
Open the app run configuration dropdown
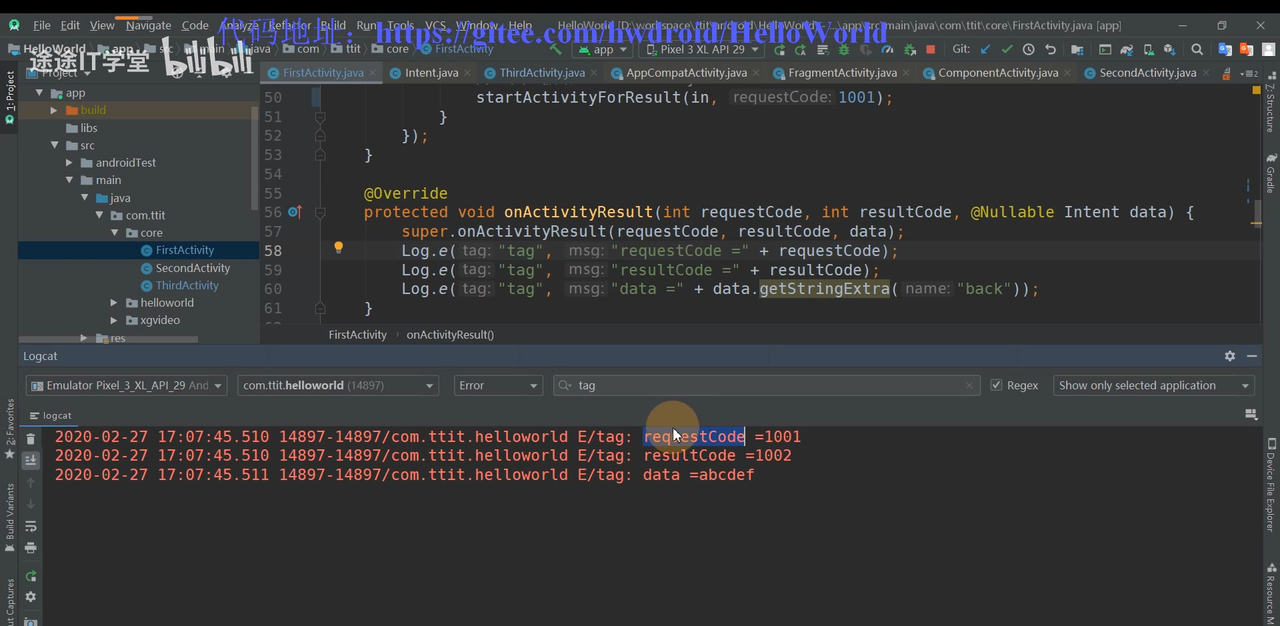tap(603, 49)
